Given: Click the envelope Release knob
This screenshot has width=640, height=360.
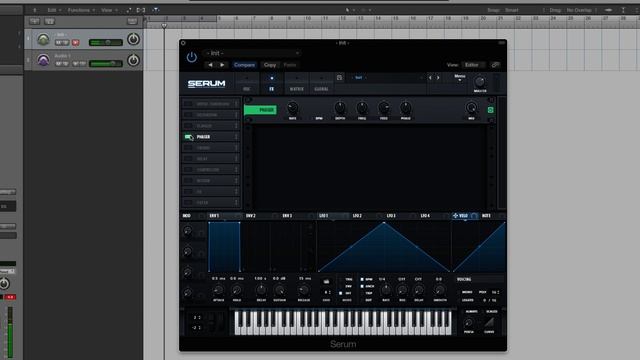Looking at the screenshot, I should pyautogui.click(x=304, y=290).
